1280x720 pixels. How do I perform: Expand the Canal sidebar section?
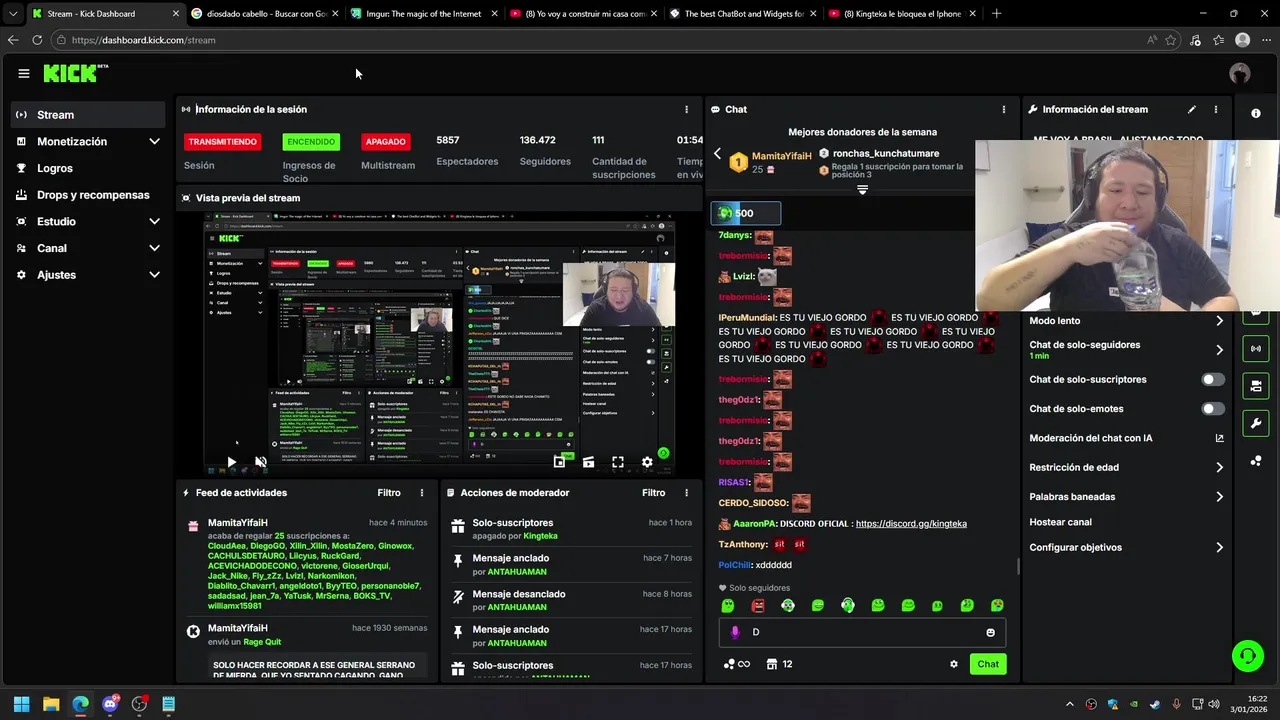pos(88,248)
